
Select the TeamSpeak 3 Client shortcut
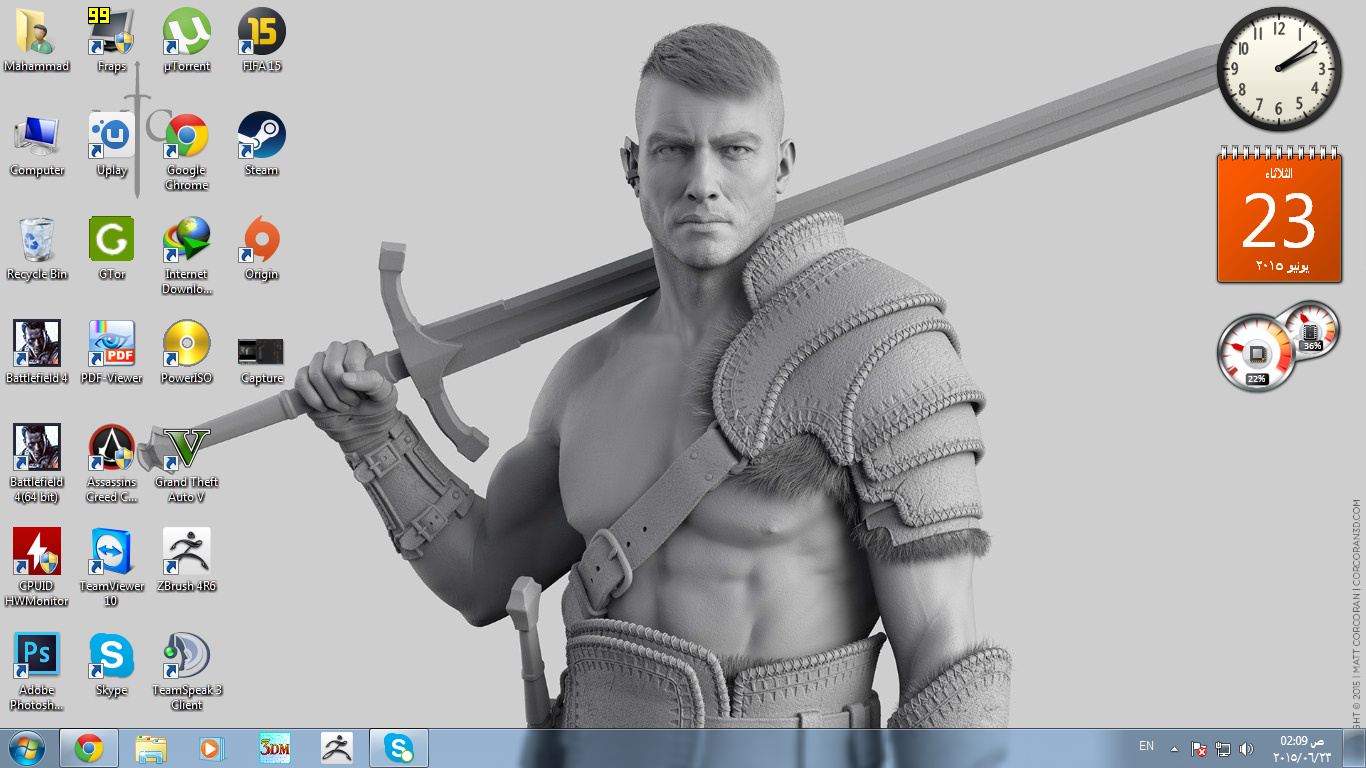coord(187,671)
